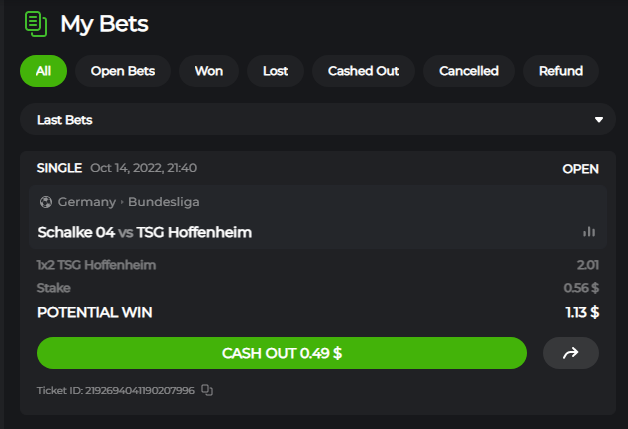The image size is (628, 429).
Task: Click the OPEN status label
Action: point(580,169)
